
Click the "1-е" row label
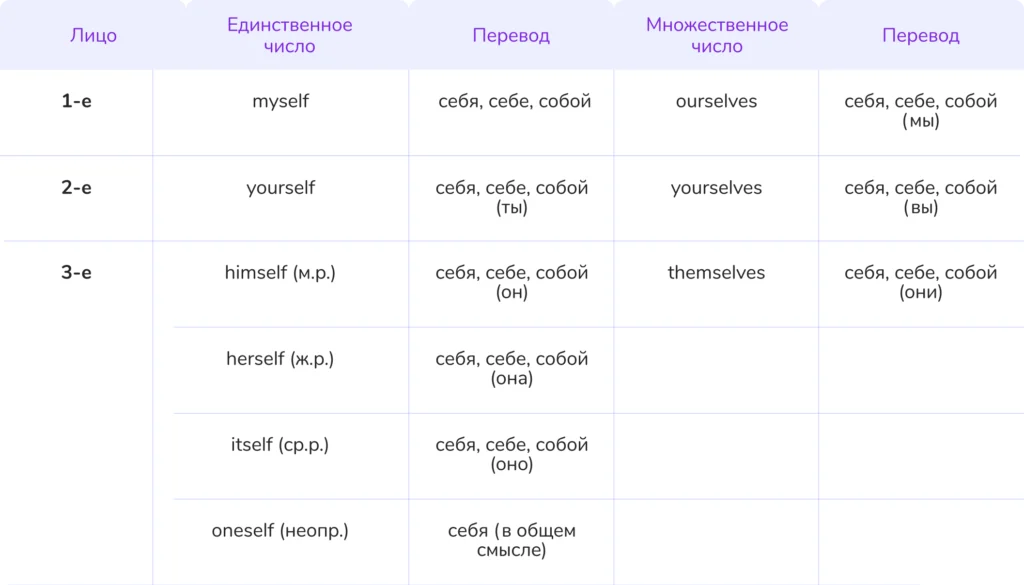click(x=76, y=101)
